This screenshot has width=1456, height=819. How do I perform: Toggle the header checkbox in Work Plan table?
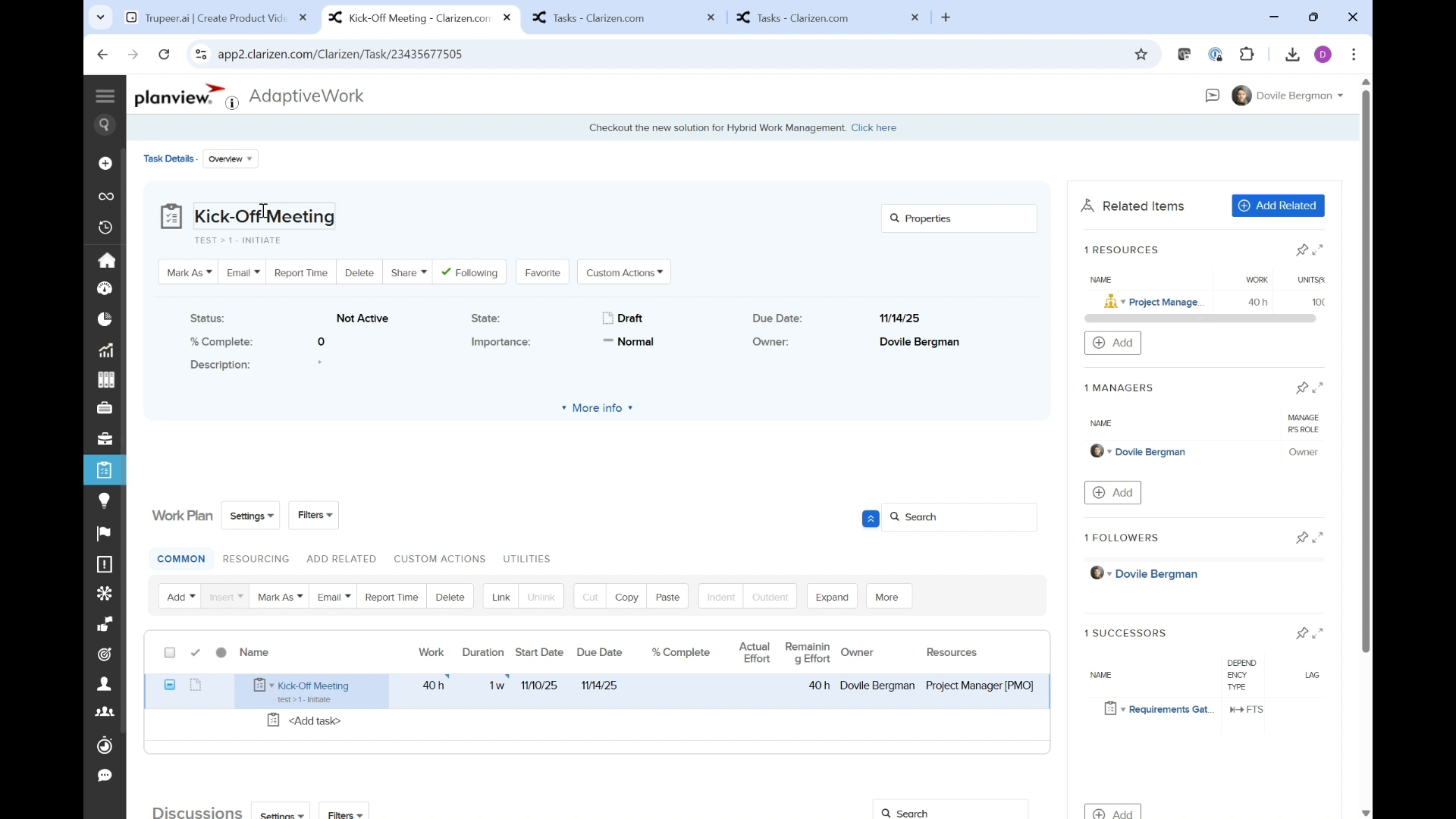[169, 652]
